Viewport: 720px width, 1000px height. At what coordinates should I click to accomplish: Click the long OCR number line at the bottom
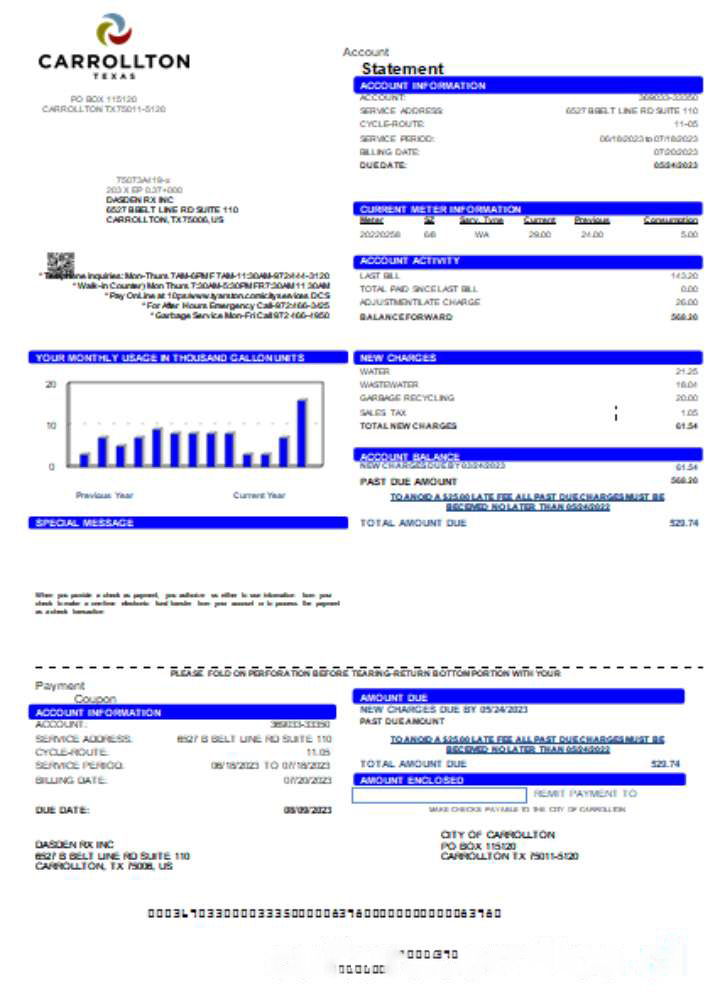pyautogui.click(x=324, y=913)
